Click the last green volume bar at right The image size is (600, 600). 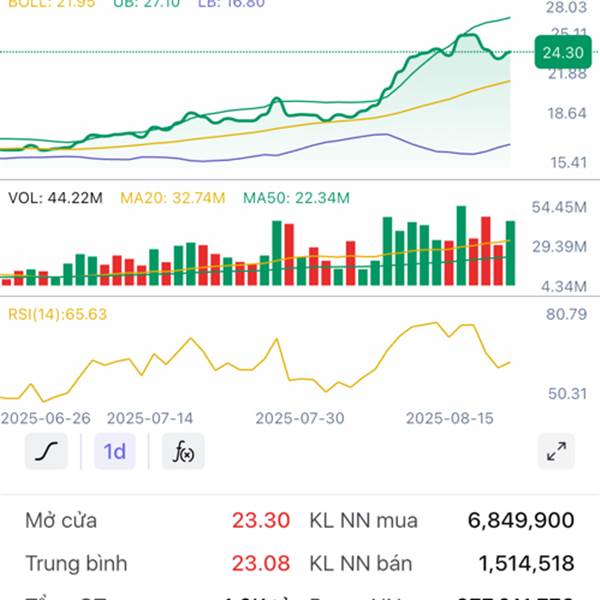coord(510,253)
